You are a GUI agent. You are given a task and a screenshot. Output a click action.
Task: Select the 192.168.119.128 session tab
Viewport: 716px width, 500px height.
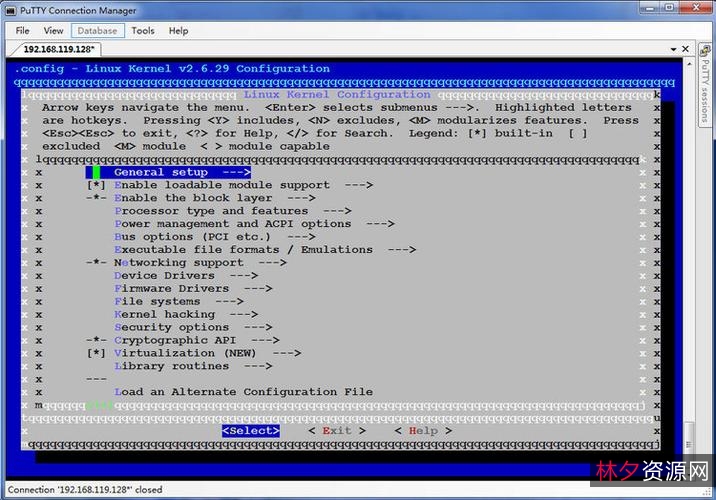(58, 49)
